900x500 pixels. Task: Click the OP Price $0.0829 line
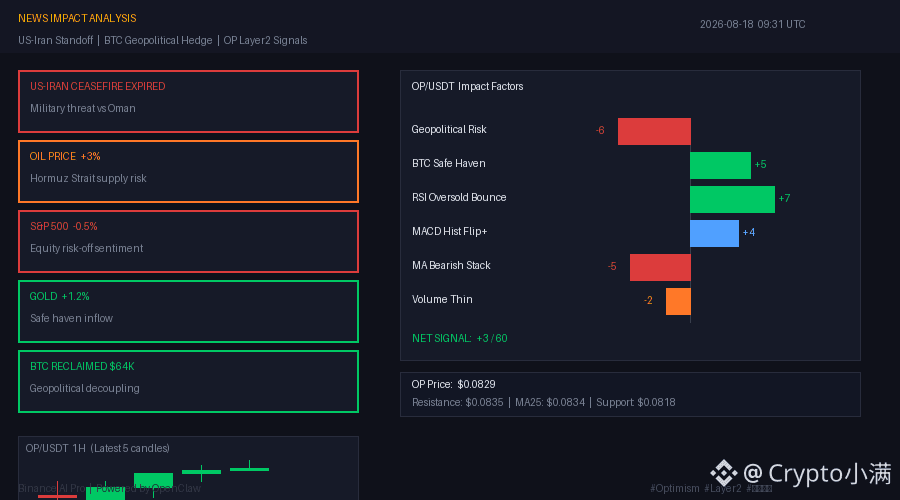coord(453,385)
